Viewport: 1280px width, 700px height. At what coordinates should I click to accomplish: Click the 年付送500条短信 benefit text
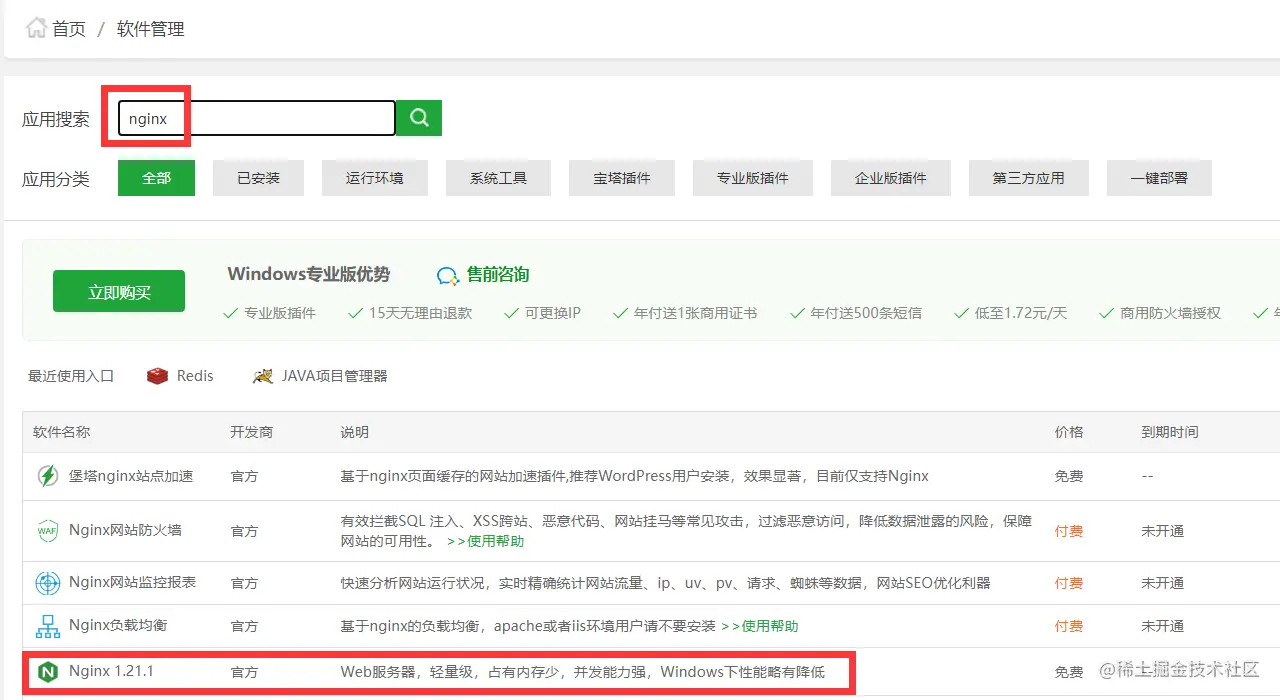(865, 313)
